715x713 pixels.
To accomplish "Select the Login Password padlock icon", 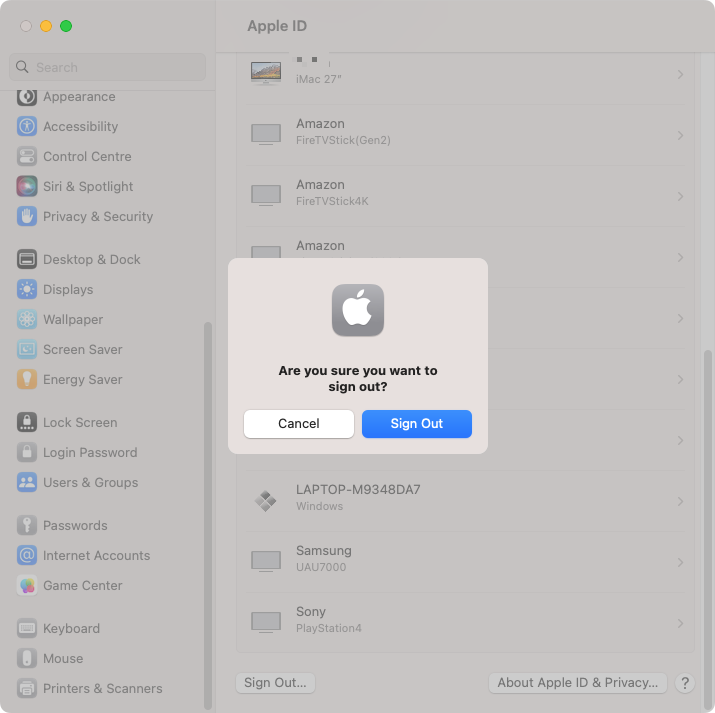I will click(27, 453).
